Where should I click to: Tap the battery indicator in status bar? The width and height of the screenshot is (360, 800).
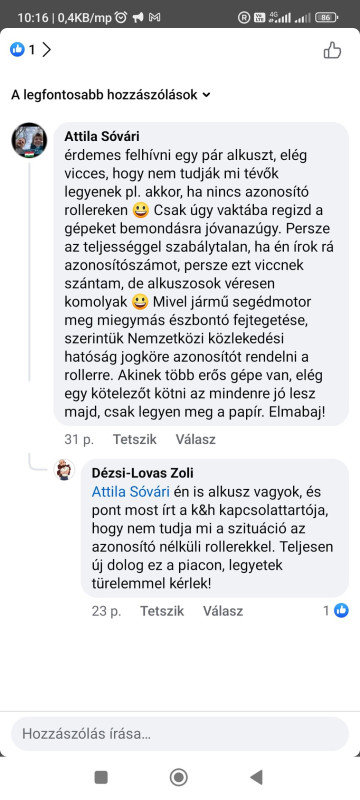(327, 17)
